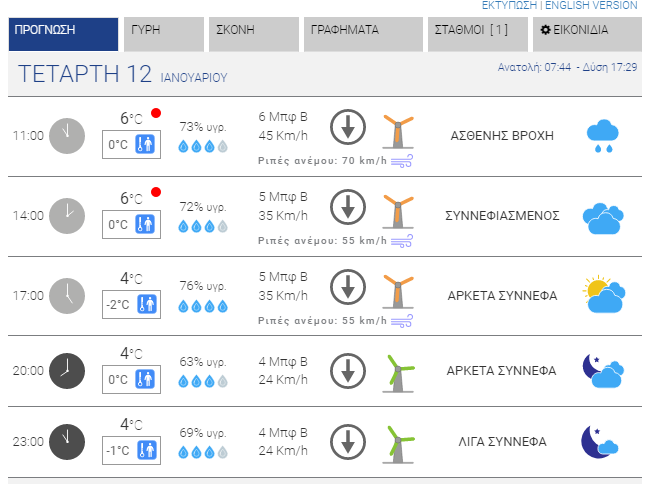The height and width of the screenshot is (484, 651).
Task: Click the wind direction arrow at 11:00
Action: coord(347,127)
